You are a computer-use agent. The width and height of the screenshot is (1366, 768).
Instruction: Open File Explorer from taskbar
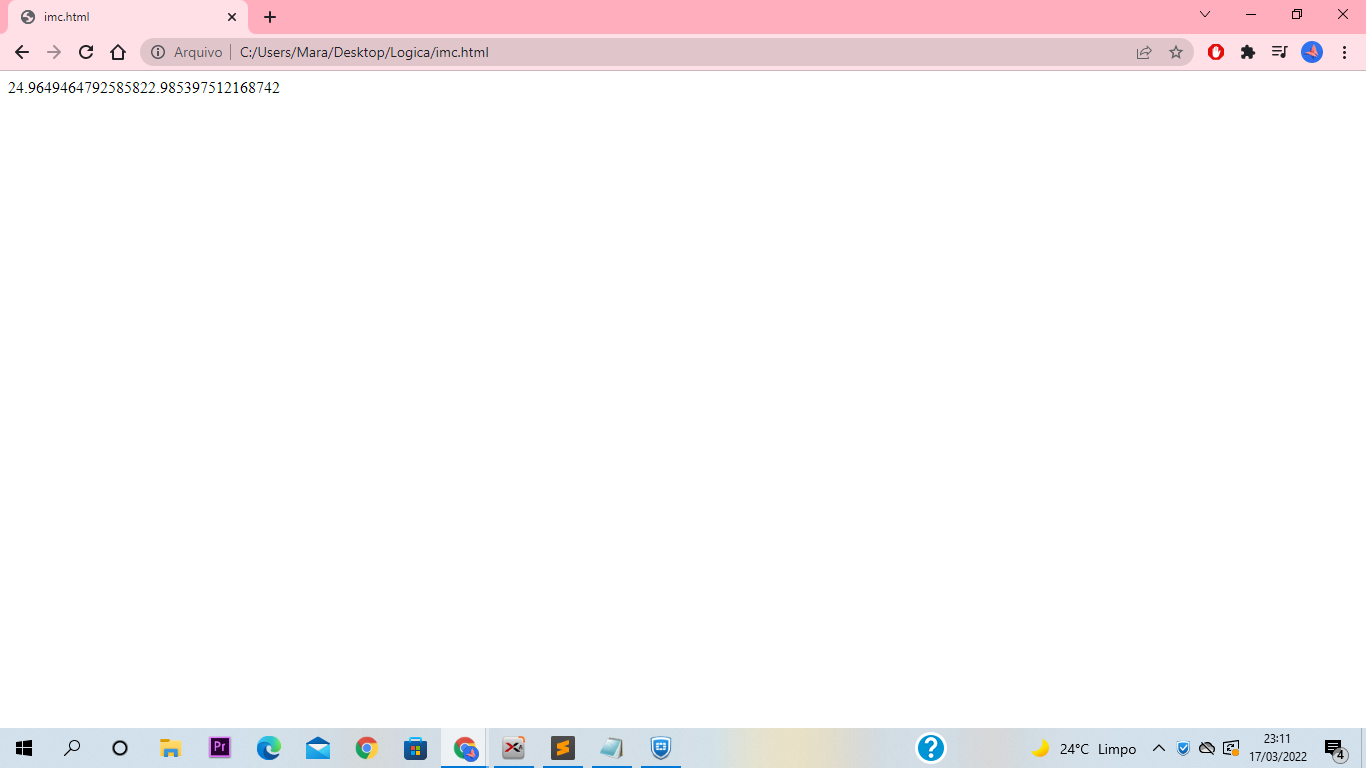click(x=171, y=748)
